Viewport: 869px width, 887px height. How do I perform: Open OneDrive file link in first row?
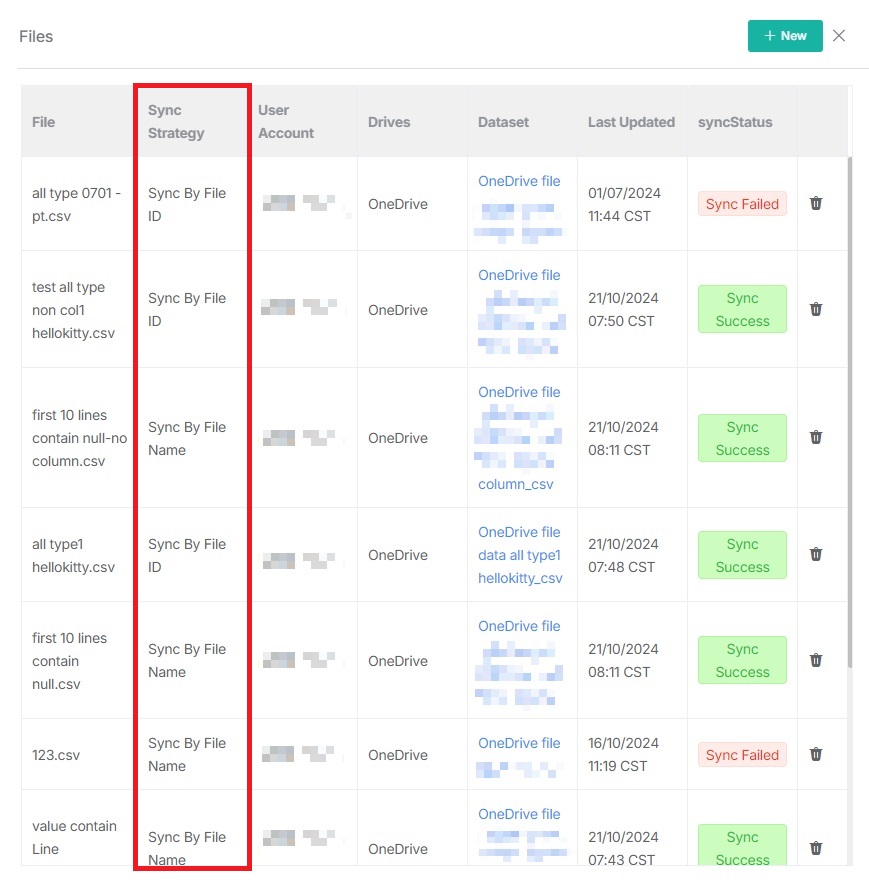pyautogui.click(x=519, y=181)
